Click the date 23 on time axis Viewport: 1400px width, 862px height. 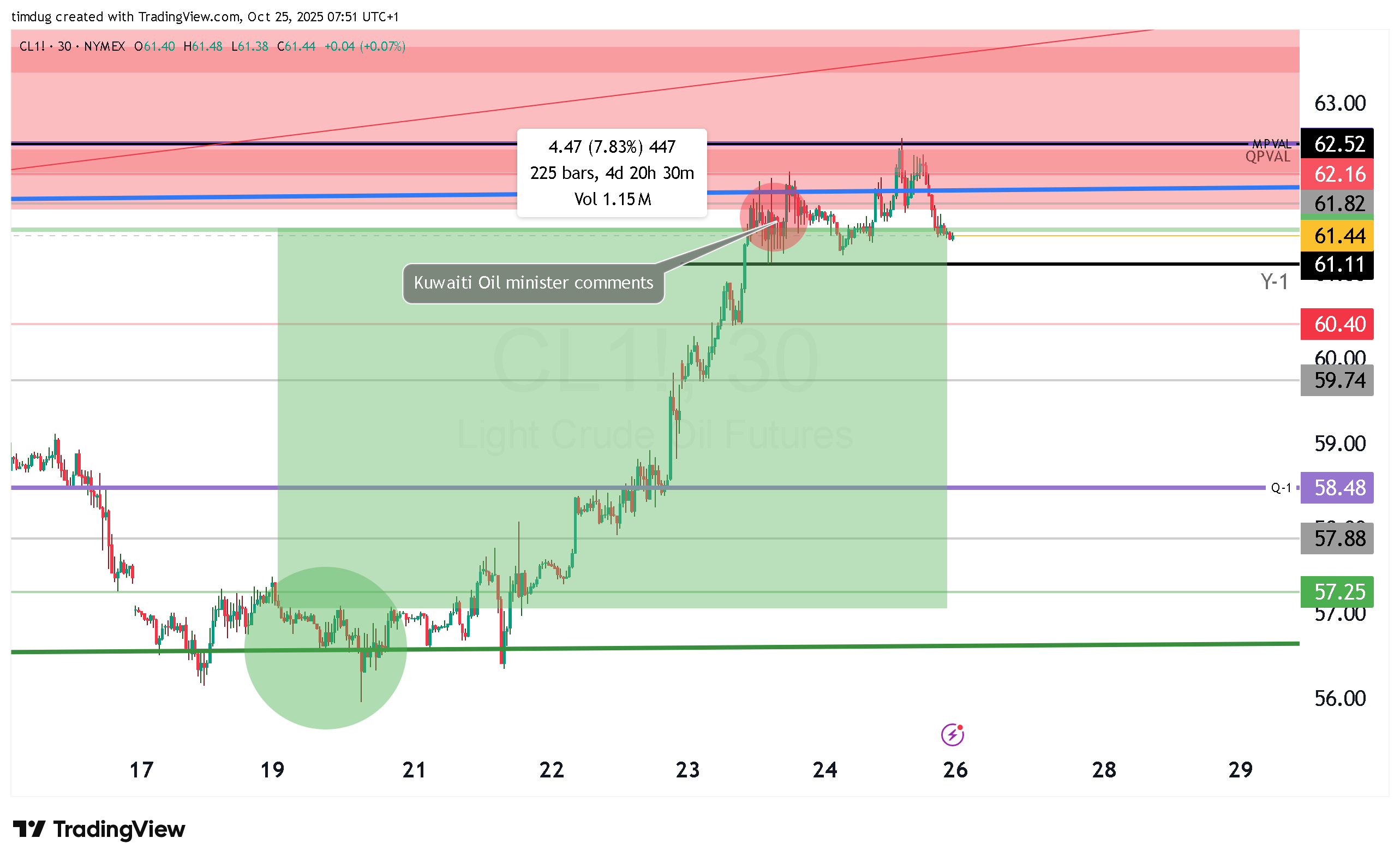click(687, 770)
